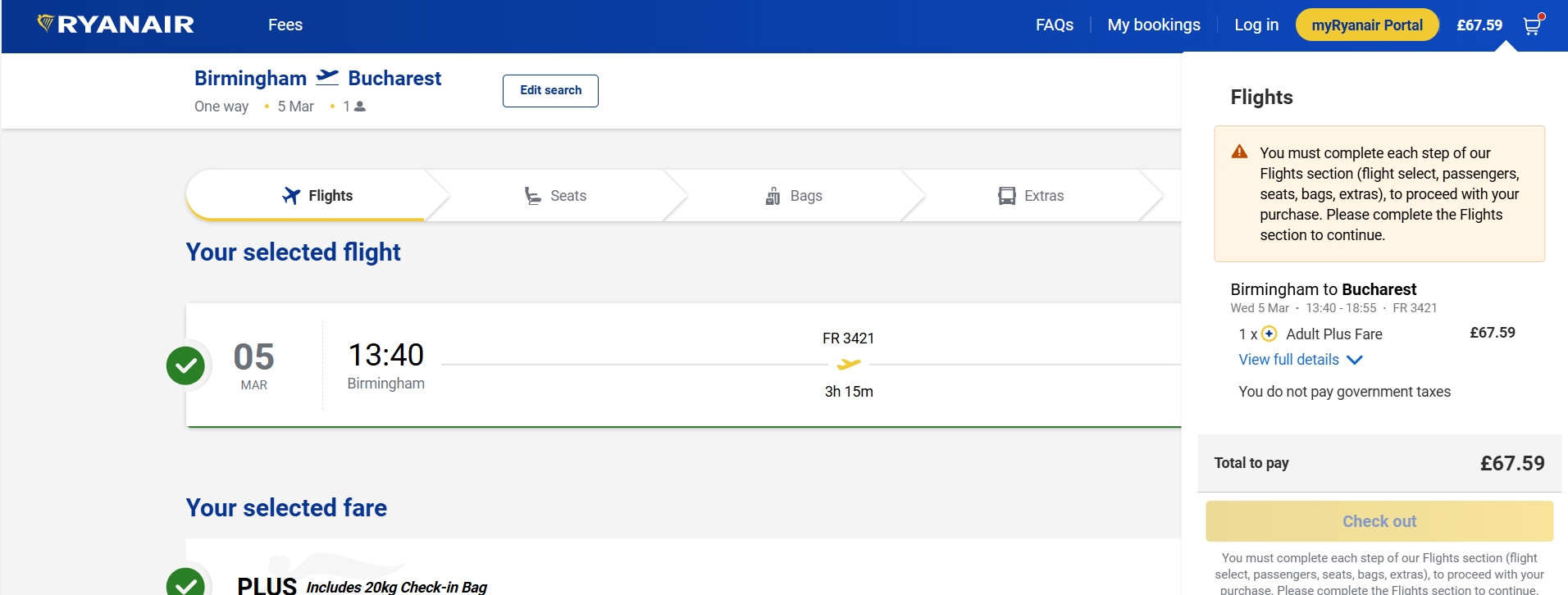1568x595 pixels.
Task: Click the Adult Plus Fare plus icon
Action: [x=1269, y=334]
